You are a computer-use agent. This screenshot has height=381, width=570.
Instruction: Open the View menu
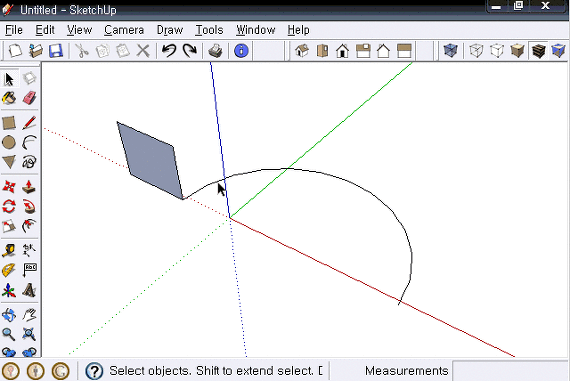[x=79, y=30]
